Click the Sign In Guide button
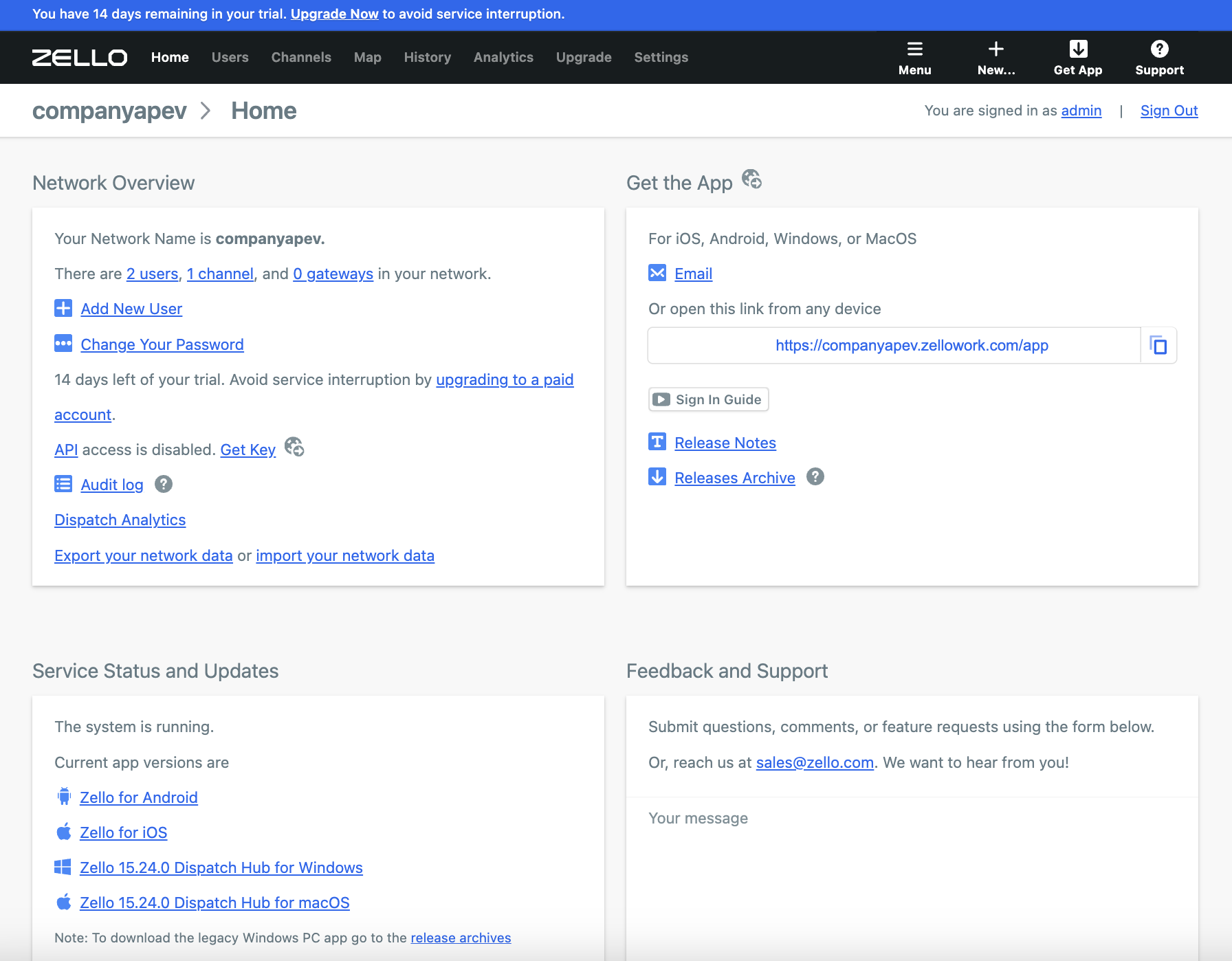Image resolution: width=1232 pixels, height=961 pixels. [x=708, y=399]
